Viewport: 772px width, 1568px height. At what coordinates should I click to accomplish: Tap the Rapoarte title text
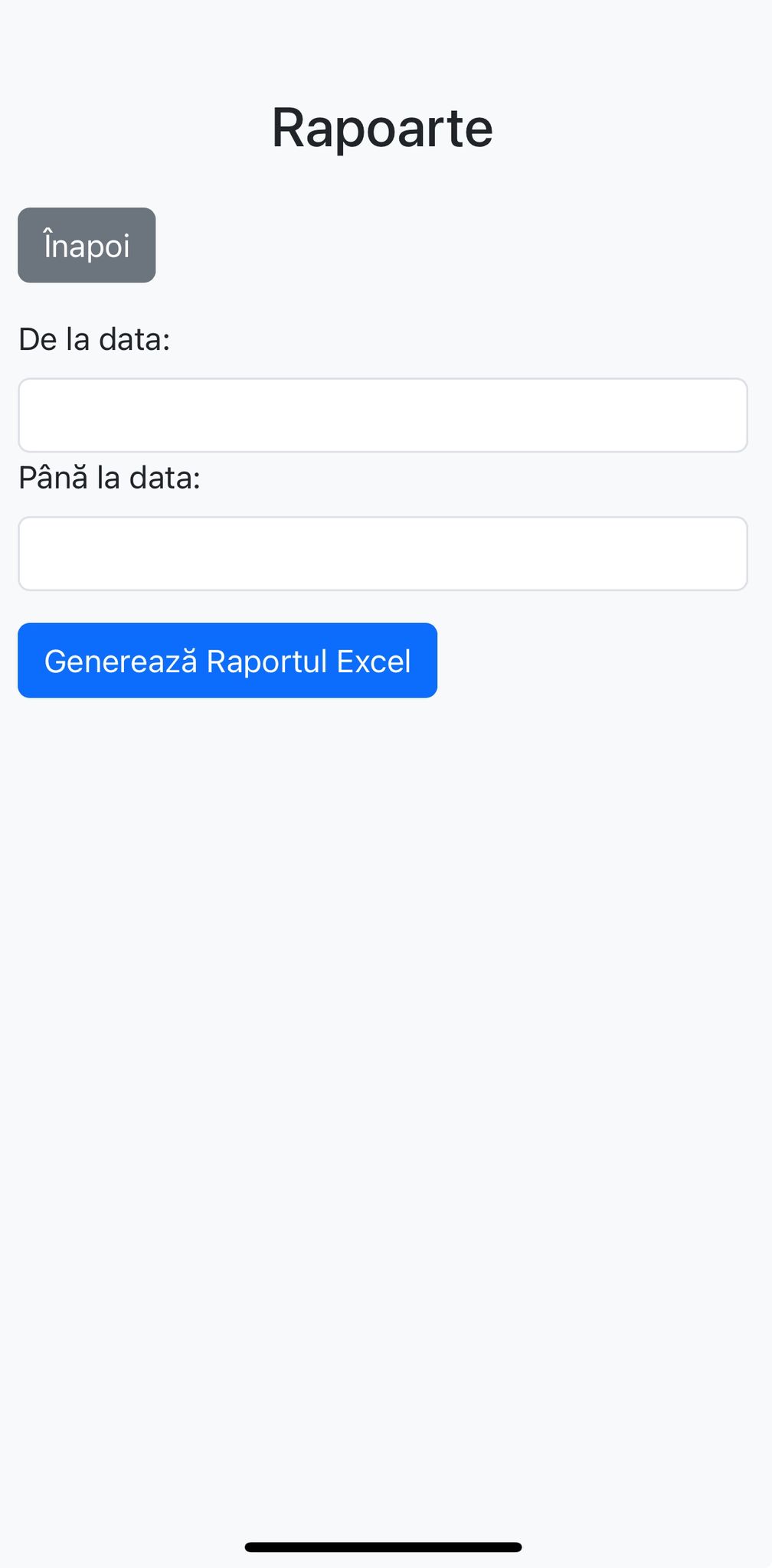382,127
